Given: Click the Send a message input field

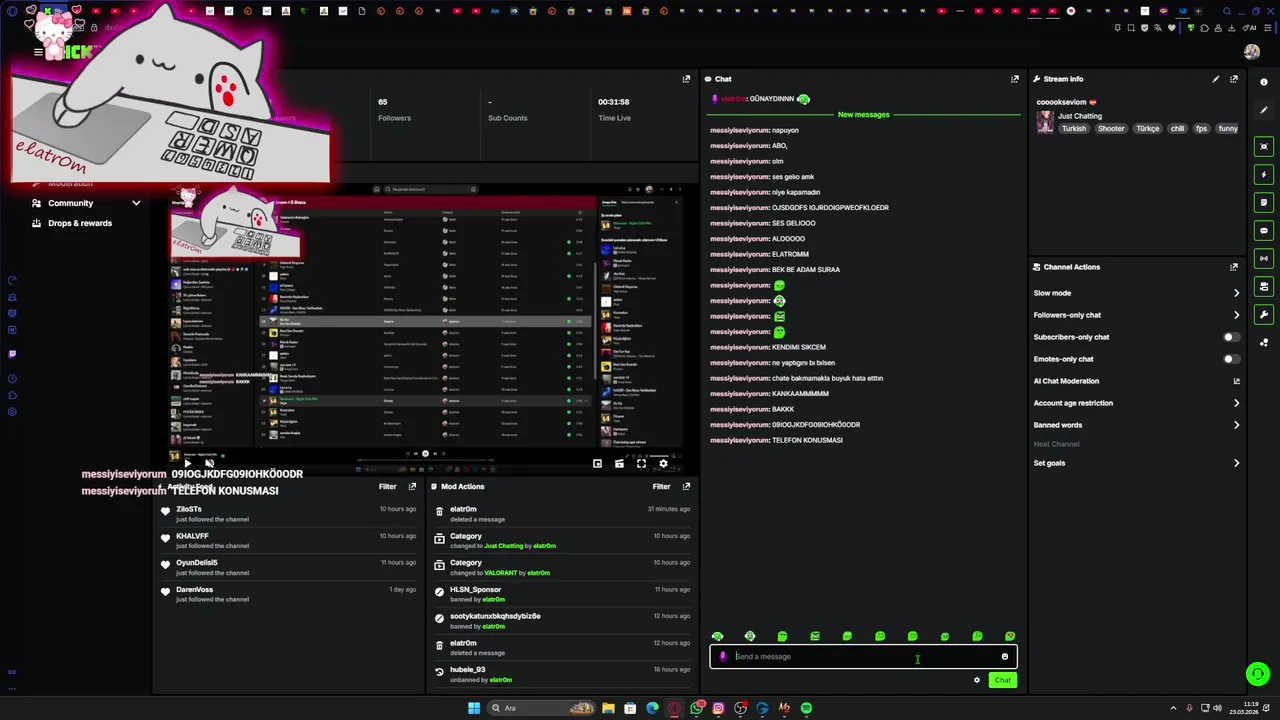Looking at the screenshot, I should tap(863, 657).
